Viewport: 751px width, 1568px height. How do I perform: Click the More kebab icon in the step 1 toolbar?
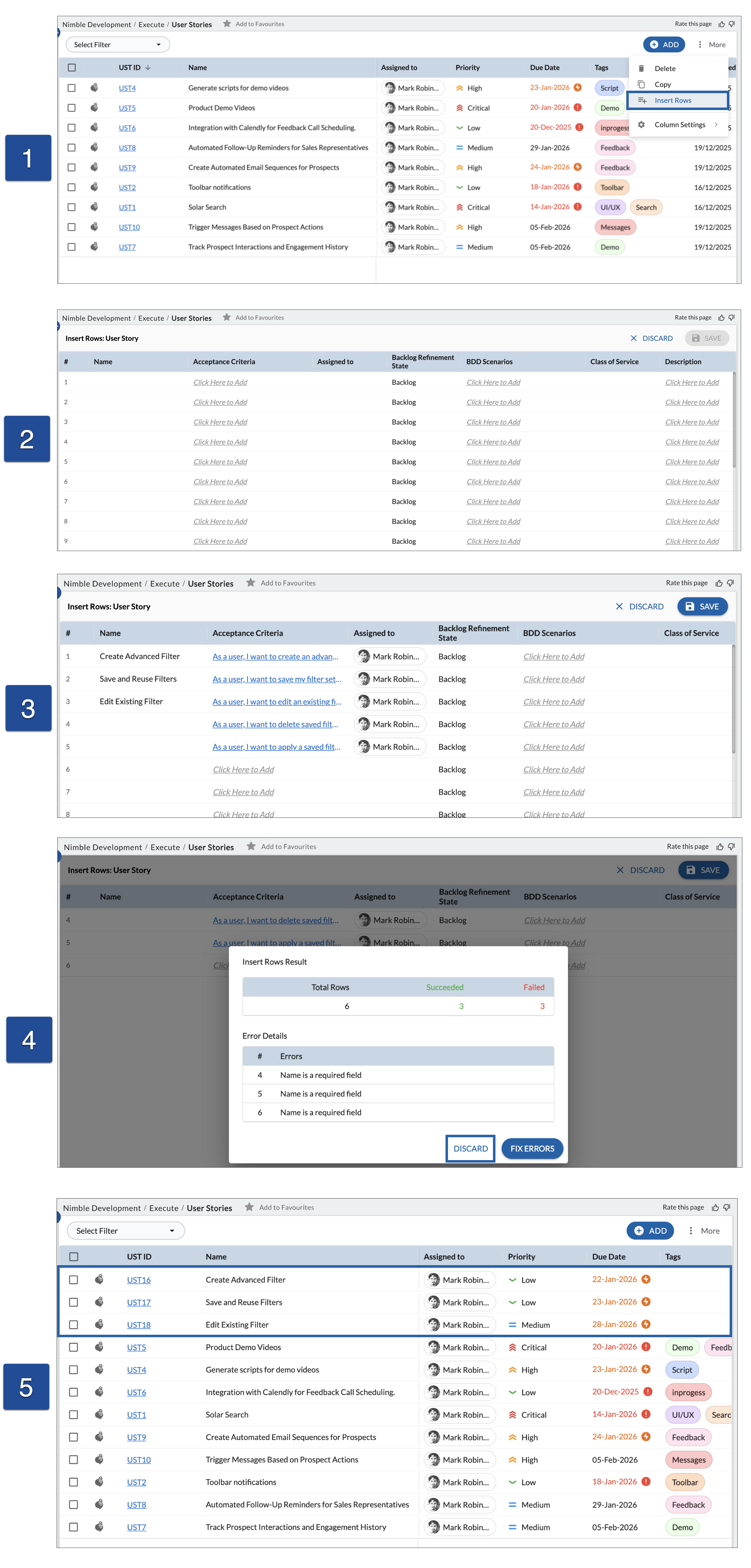[700, 44]
